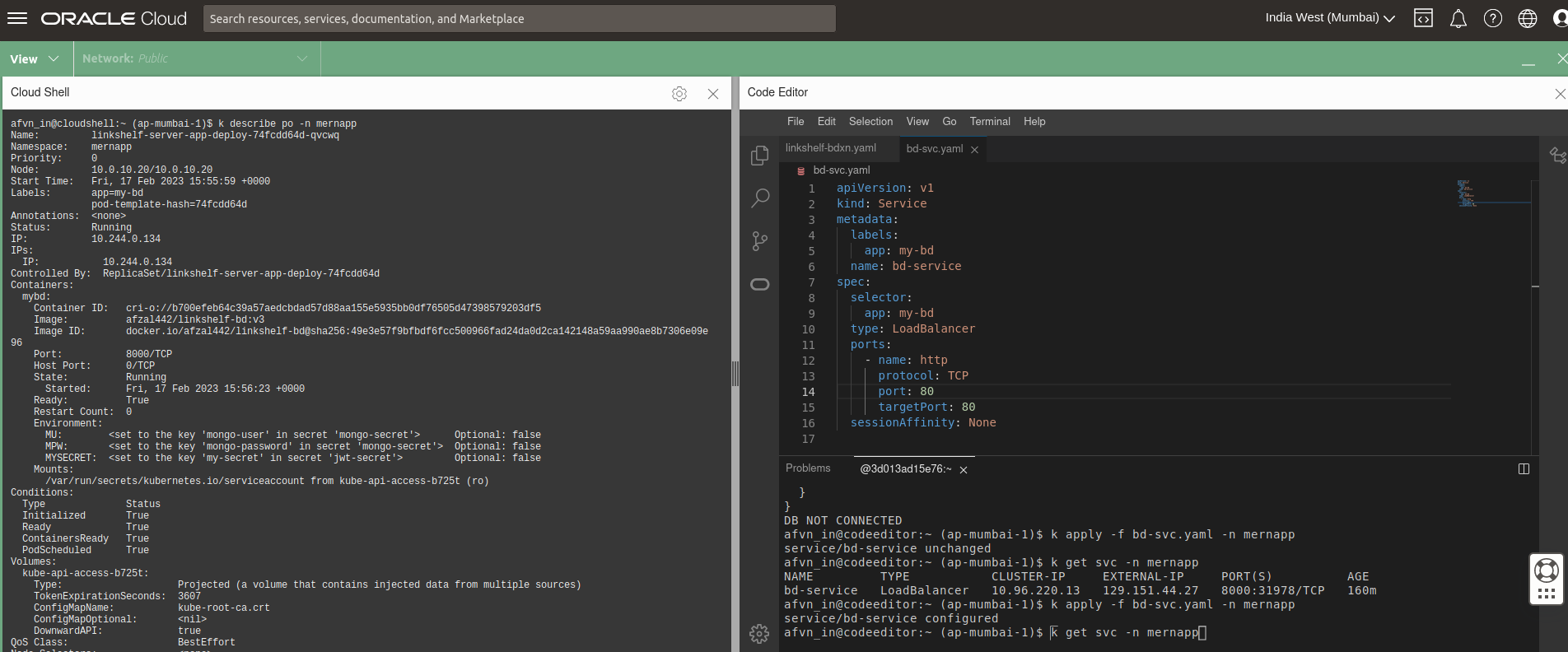1568x652 pixels.
Task: Click the ORACLE Cloud home logo
Action: (x=114, y=18)
